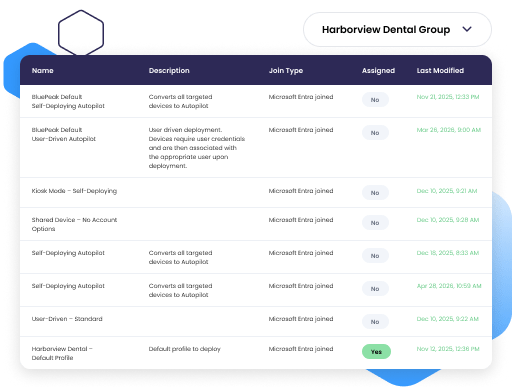Viewport: 512px width, 387px height.
Task: Click the date 'Mar 28, 2026, 9:00 AM'
Action: [x=449, y=130]
